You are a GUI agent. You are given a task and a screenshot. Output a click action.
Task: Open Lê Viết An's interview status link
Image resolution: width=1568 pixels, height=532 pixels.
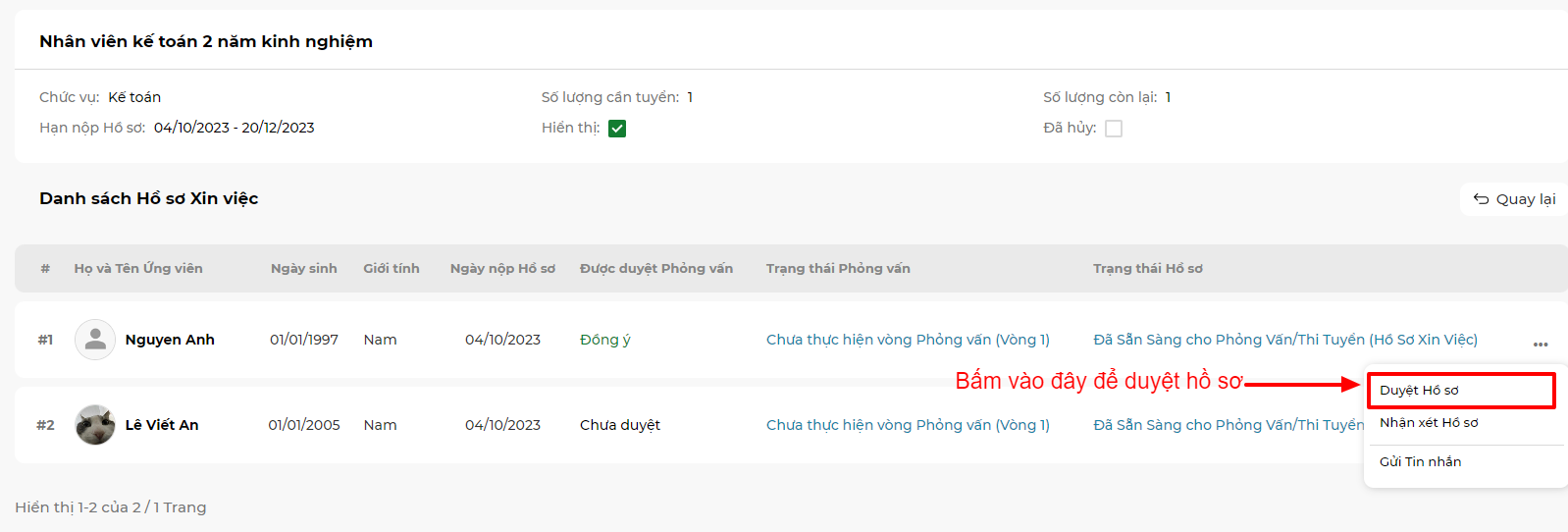(x=908, y=425)
